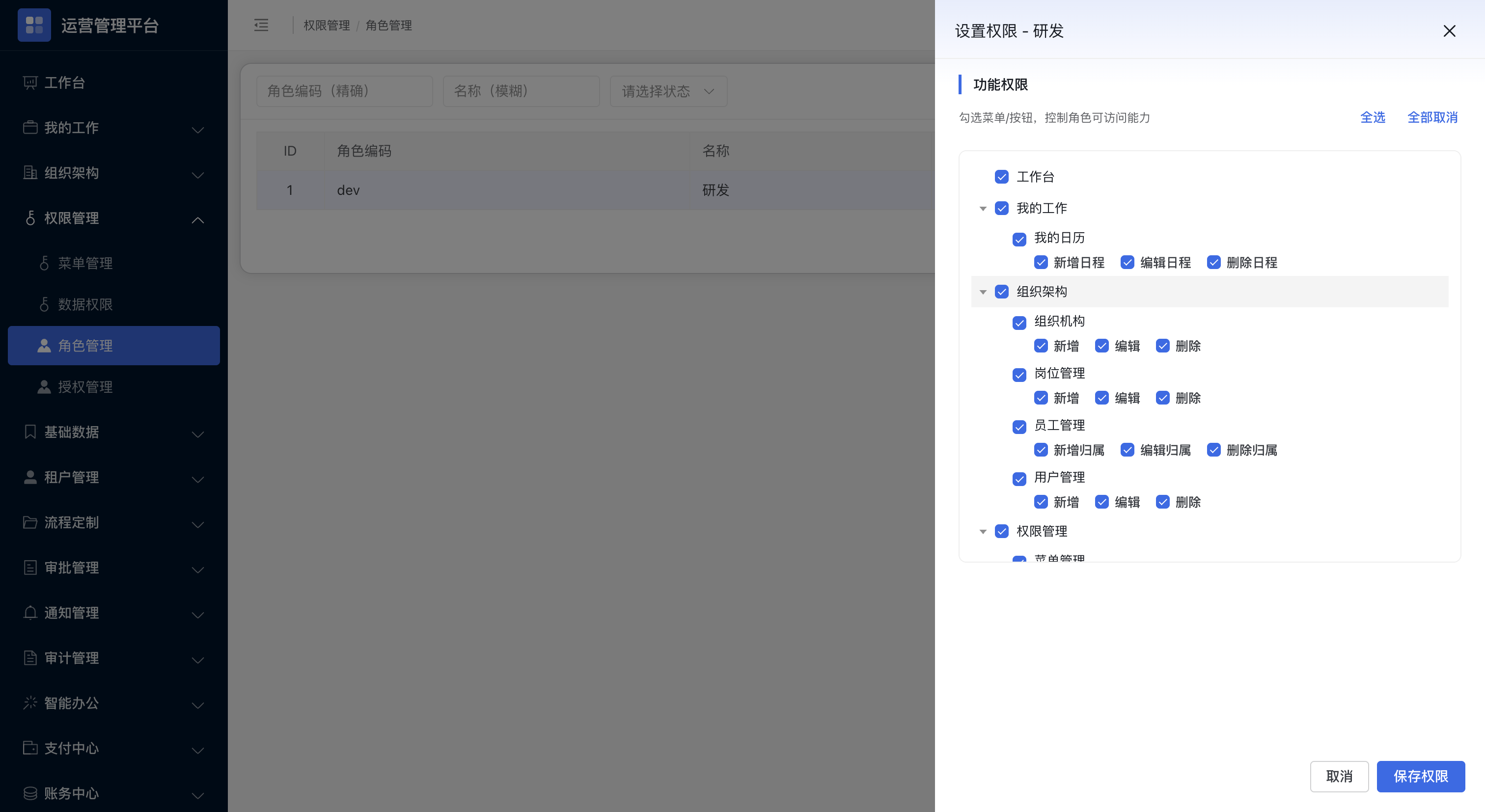Open the 角色管理 menu item
The height and width of the screenshot is (812, 1485).
pos(113,345)
